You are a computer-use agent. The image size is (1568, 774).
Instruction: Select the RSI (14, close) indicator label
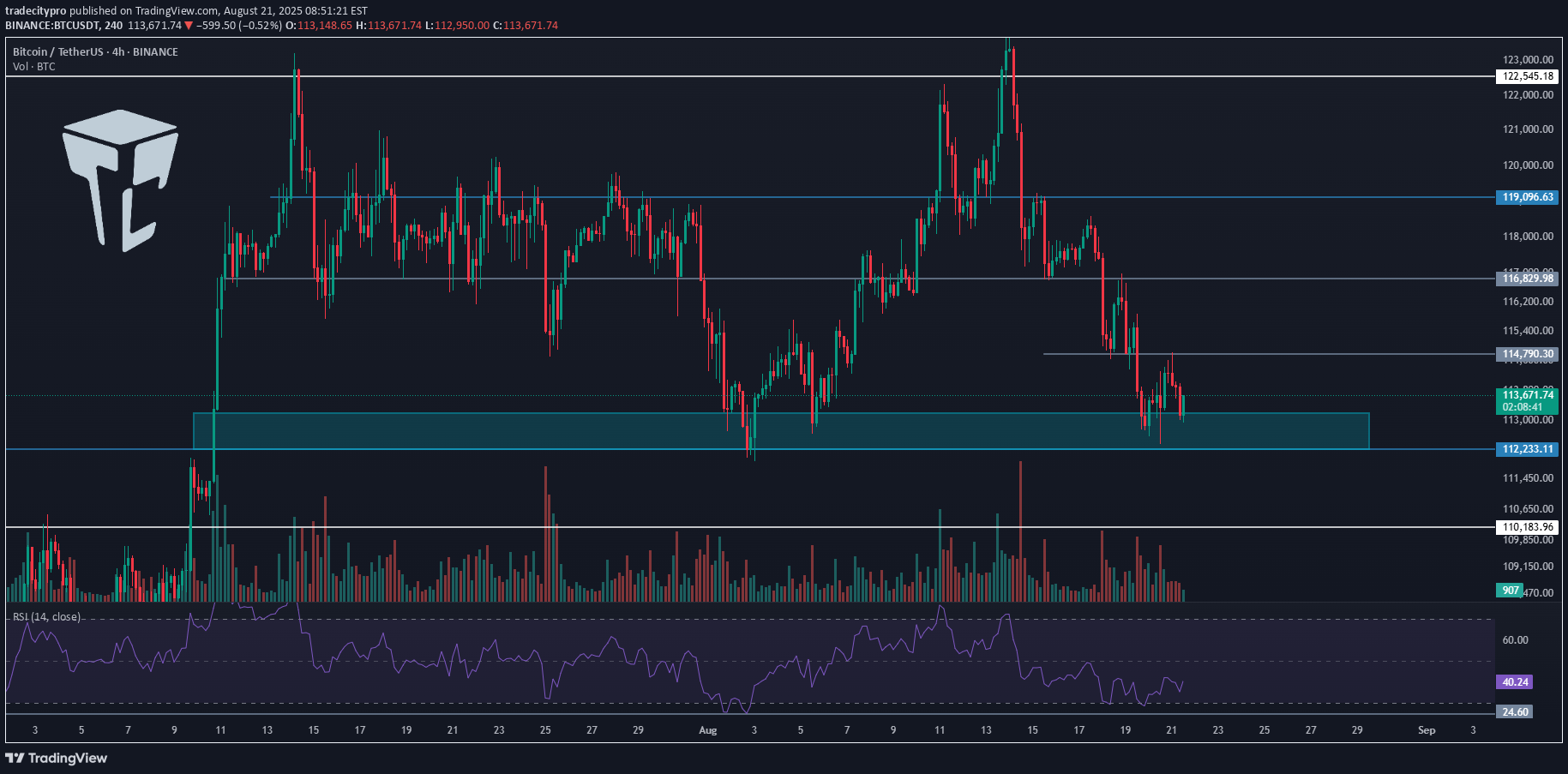46,616
